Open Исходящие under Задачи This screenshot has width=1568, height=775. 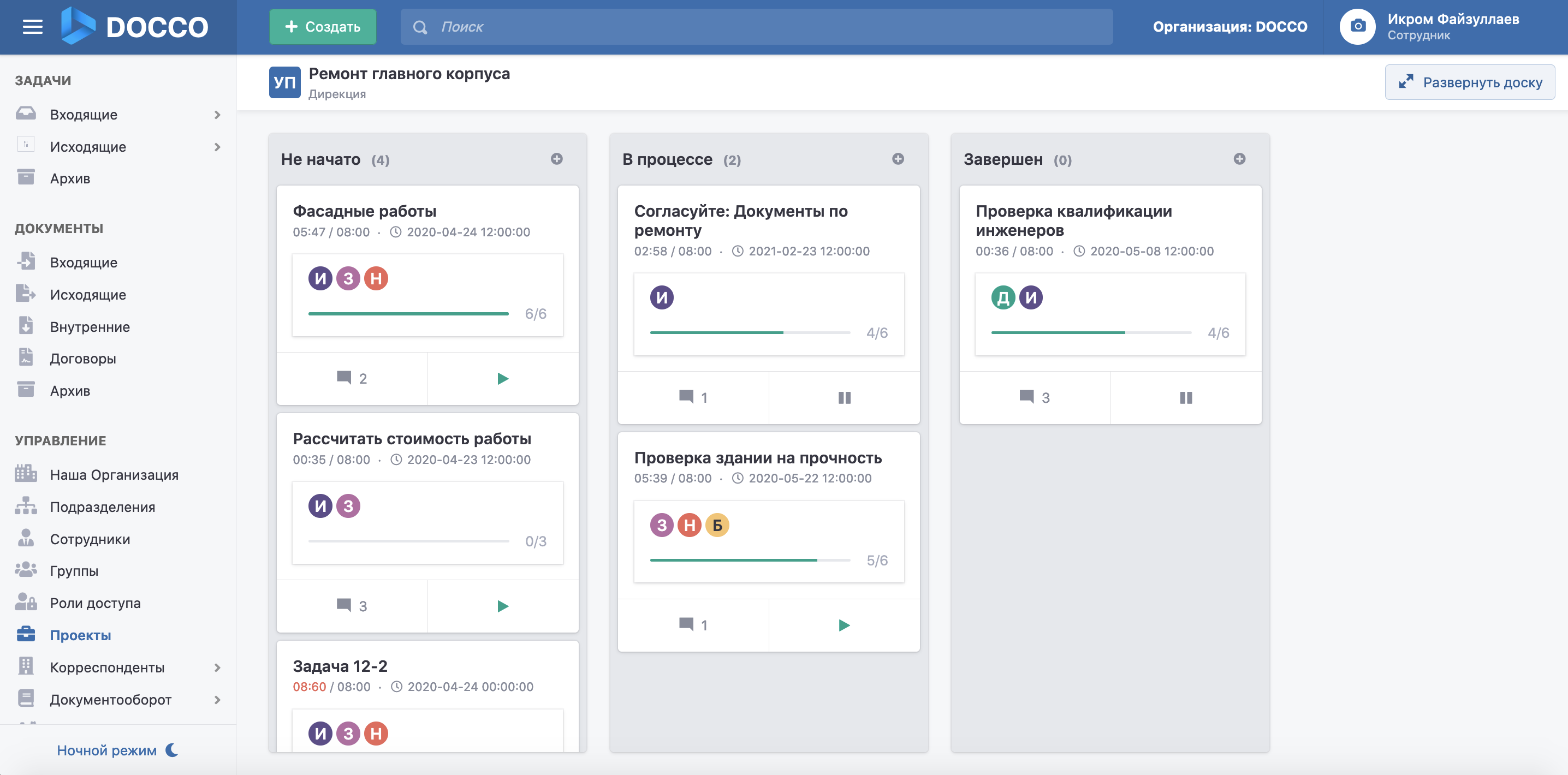pyautogui.click(x=88, y=147)
